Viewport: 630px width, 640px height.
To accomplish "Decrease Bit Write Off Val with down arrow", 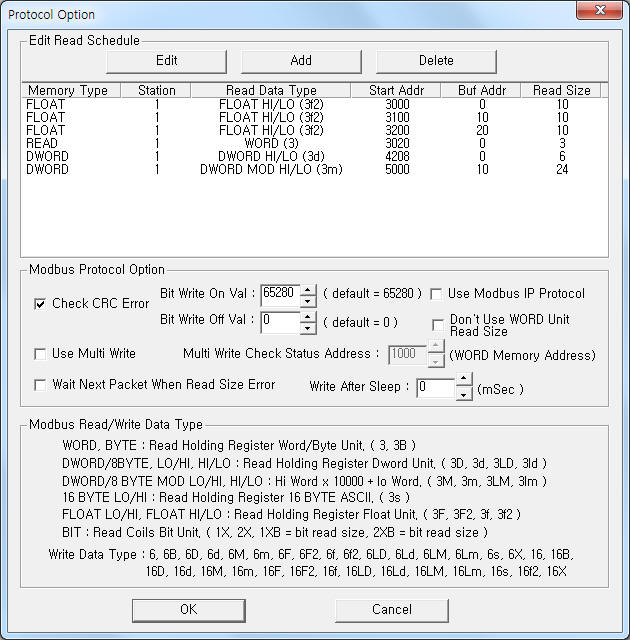I will 308,329.
